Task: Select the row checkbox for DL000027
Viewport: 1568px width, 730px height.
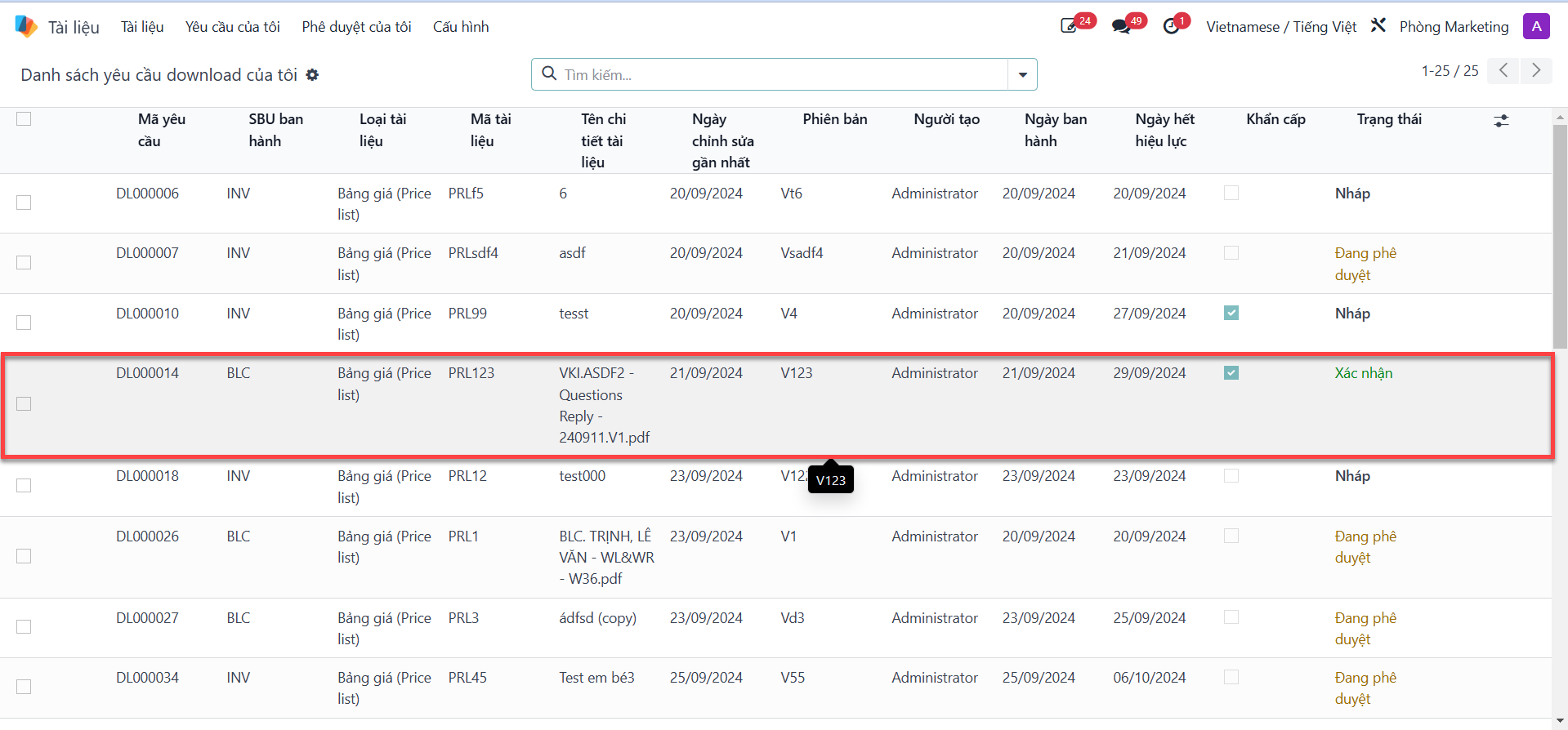Action: pos(24,626)
